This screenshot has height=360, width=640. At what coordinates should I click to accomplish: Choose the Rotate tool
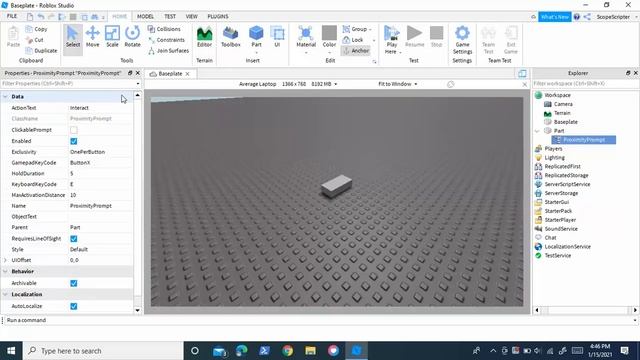pos(132,37)
